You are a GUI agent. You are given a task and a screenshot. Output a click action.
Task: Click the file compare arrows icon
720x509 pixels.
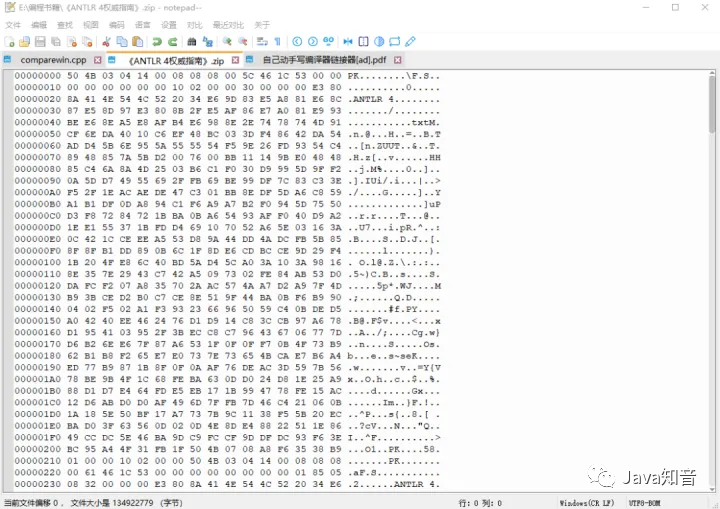[348, 42]
